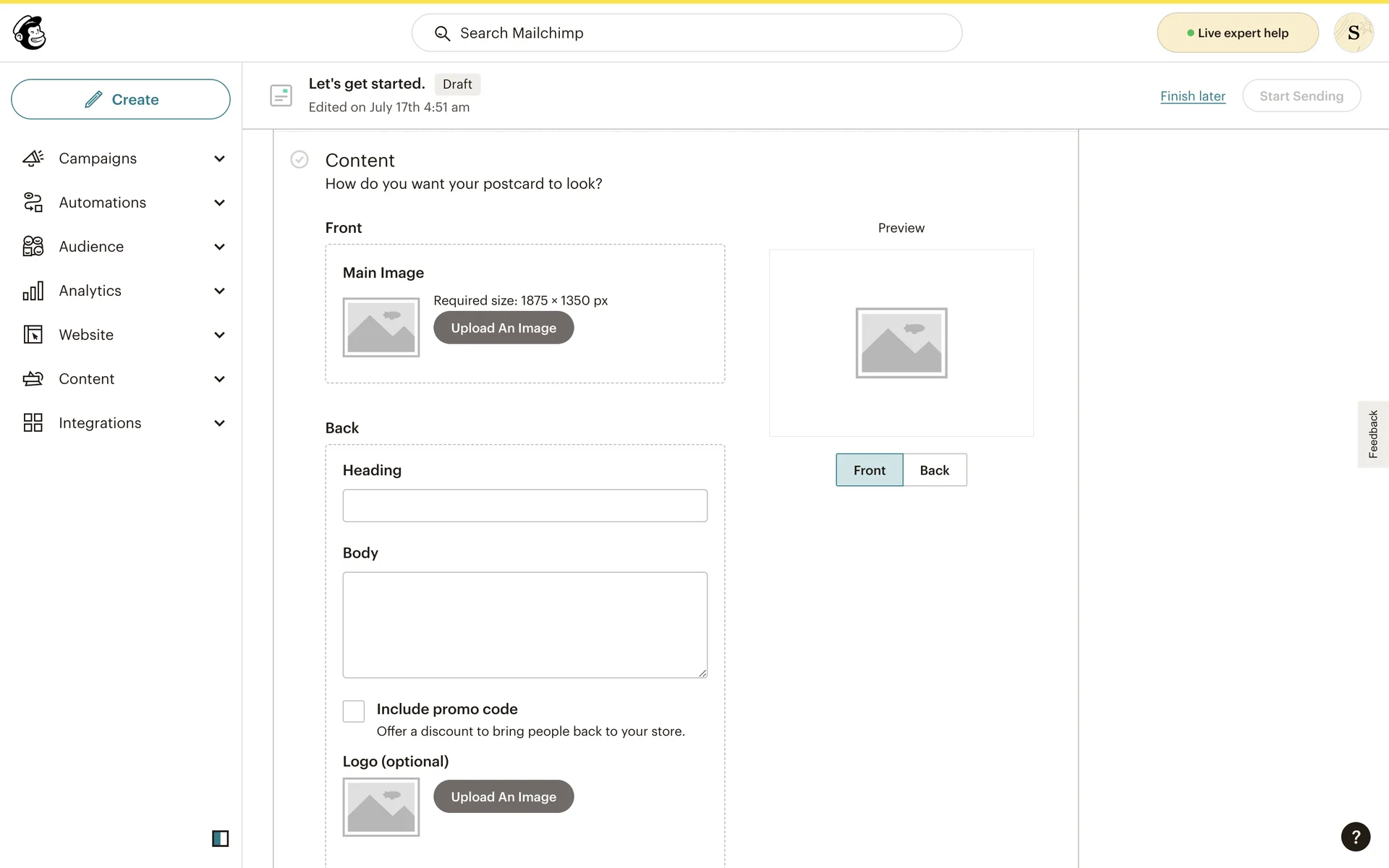Screen dimensions: 1389x868
Task: Click inside the Heading text field
Action: click(x=524, y=506)
